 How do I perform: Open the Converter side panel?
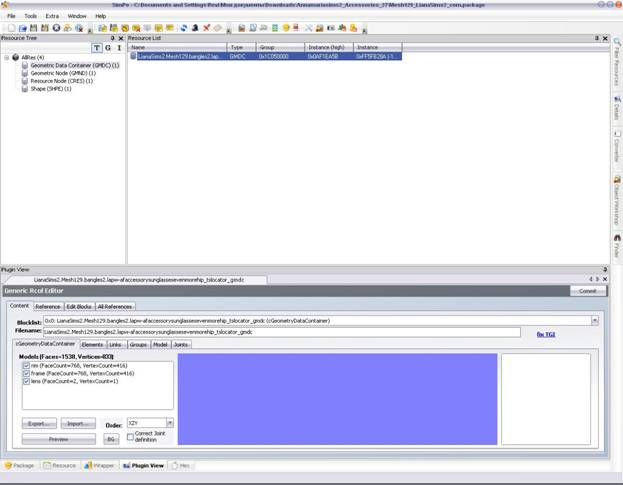[617, 149]
